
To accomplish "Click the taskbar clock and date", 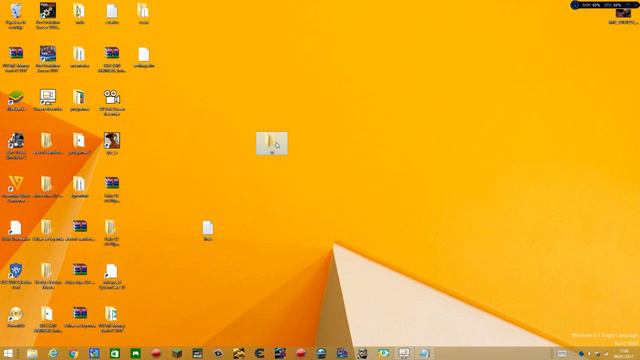I will [624, 353].
